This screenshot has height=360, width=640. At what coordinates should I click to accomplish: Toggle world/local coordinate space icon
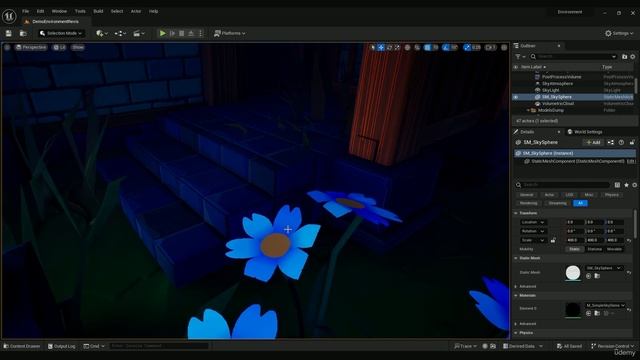click(x=407, y=47)
